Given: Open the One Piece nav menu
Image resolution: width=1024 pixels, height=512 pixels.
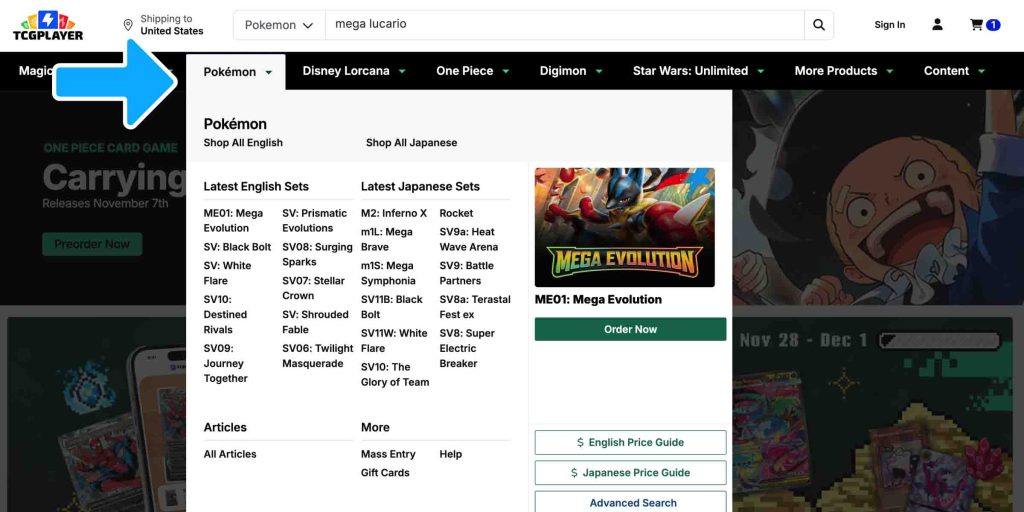Looking at the screenshot, I should tap(472, 71).
